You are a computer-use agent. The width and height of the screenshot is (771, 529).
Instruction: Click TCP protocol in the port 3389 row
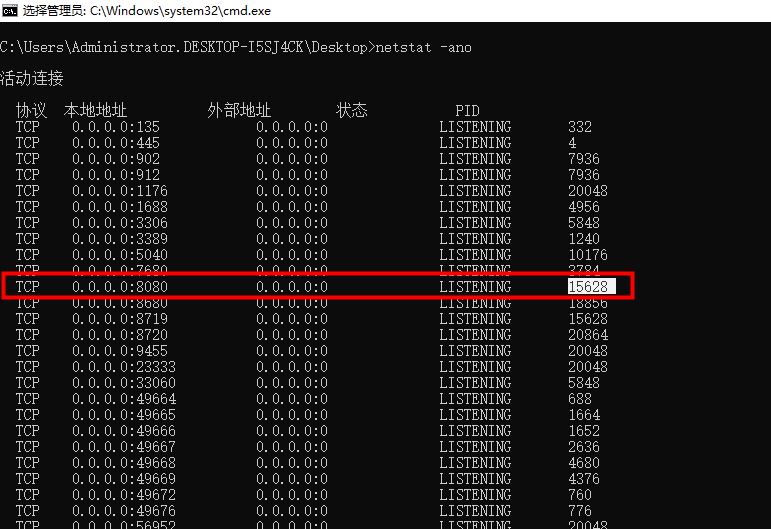pyautogui.click(x=28, y=239)
